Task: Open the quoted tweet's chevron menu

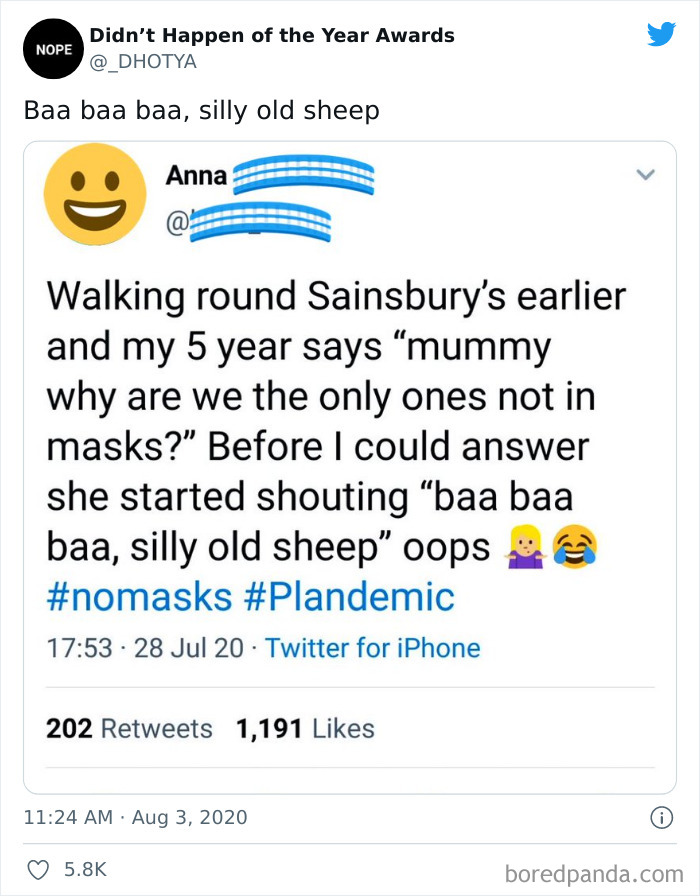Action: pos(646,175)
